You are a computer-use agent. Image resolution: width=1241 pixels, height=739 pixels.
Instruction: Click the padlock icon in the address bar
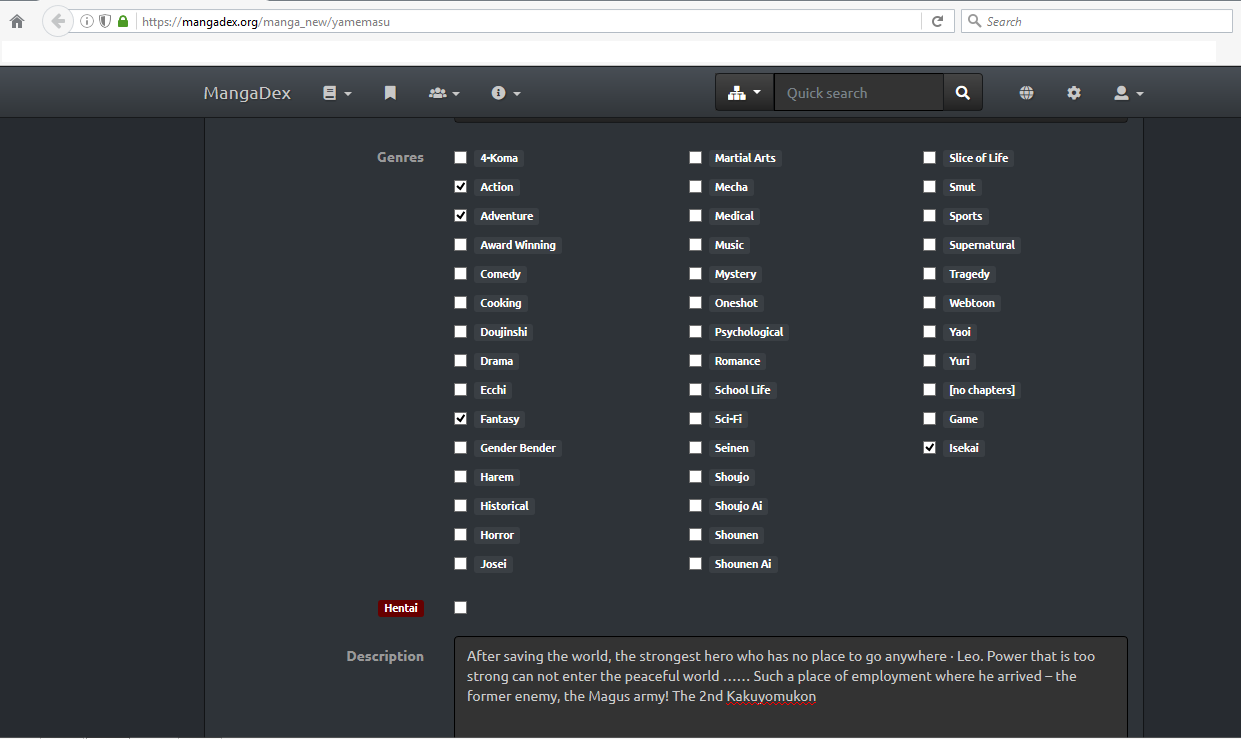tap(120, 20)
